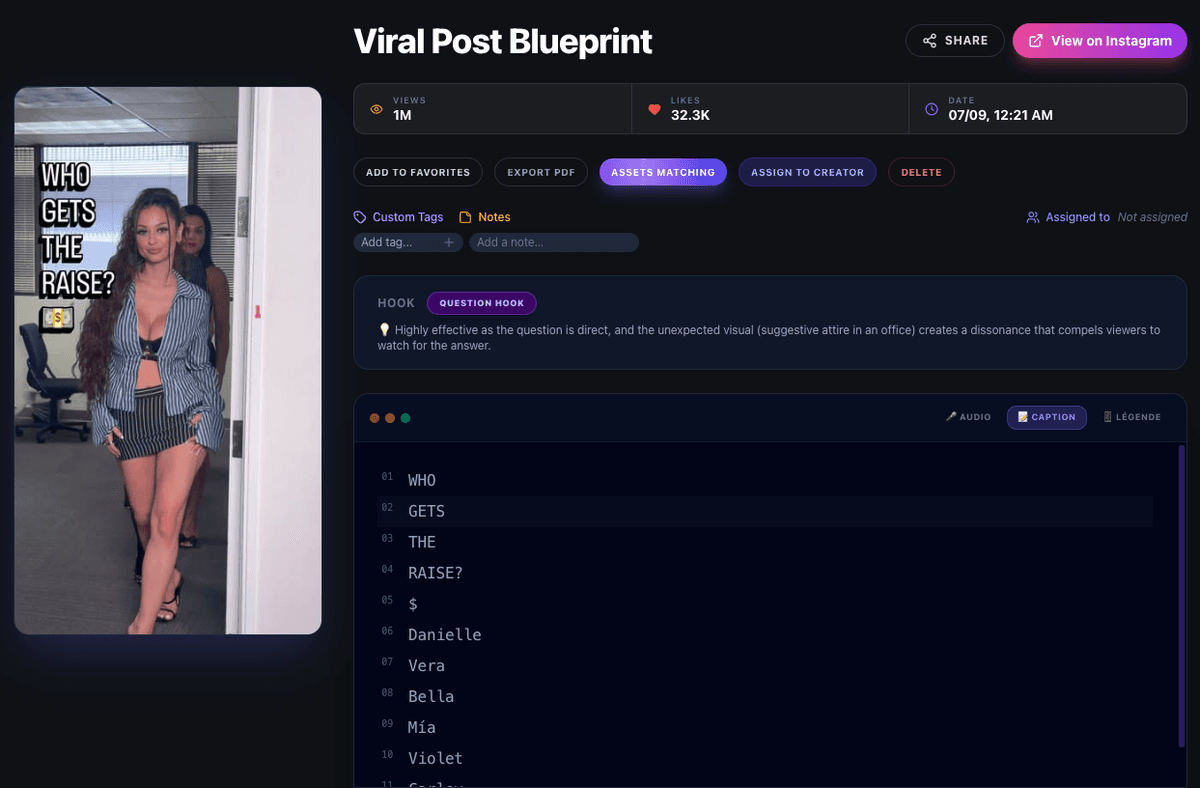The height and width of the screenshot is (788, 1200).
Task: Click Assign to Creator button
Action: click(807, 172)
